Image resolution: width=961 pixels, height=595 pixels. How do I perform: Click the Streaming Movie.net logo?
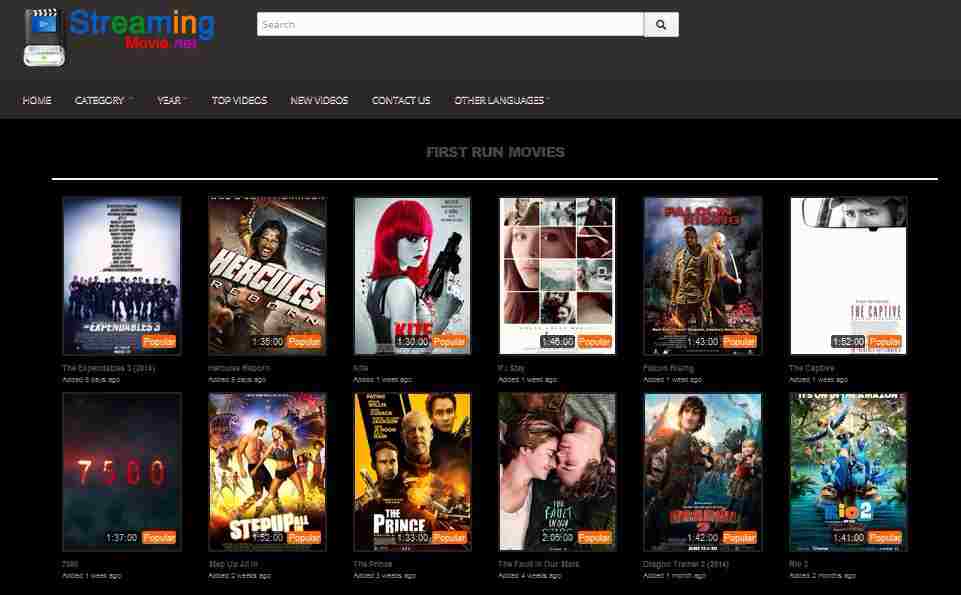(x=119, y=37)
